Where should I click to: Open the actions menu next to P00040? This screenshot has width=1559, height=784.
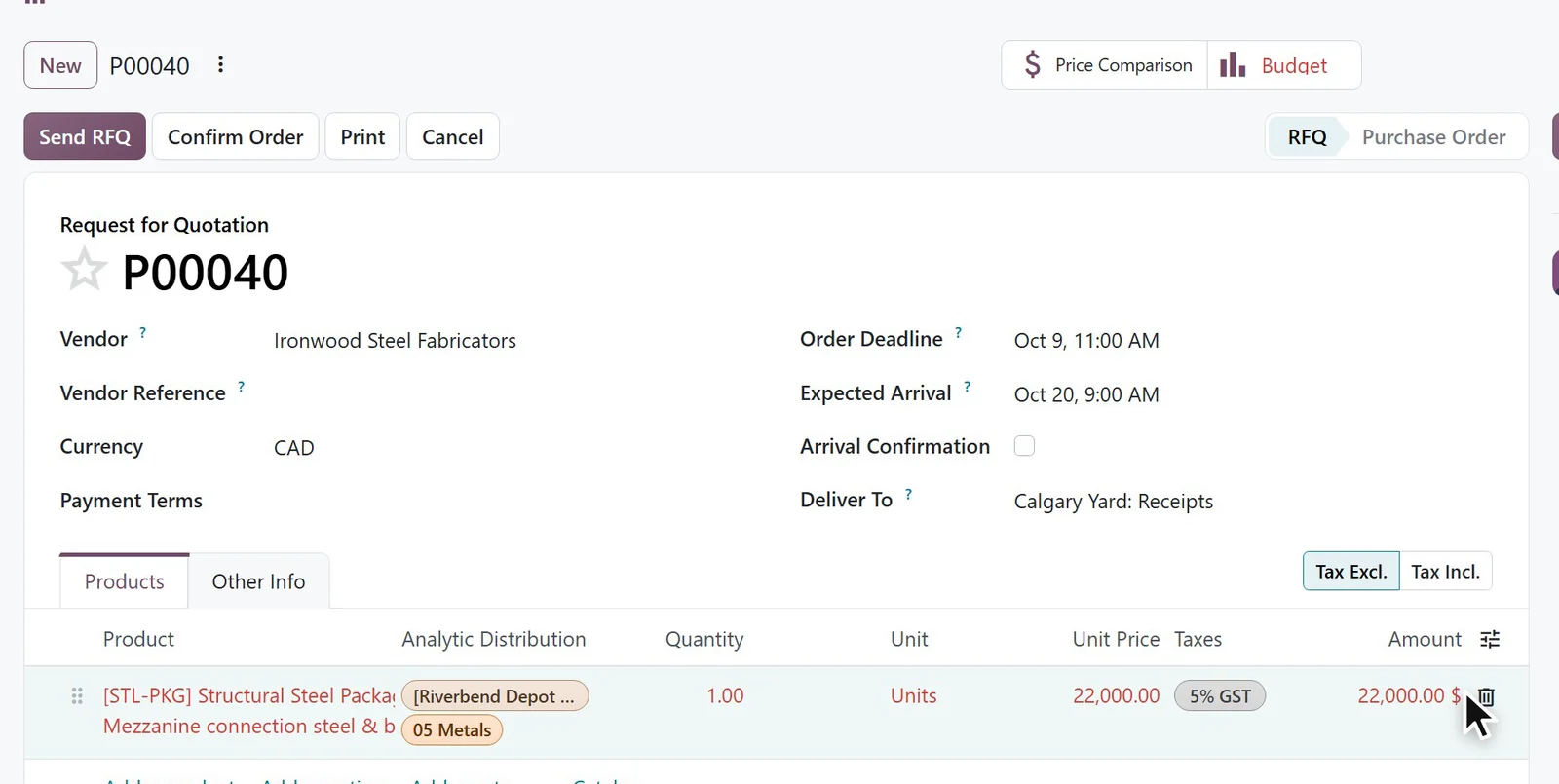click(x=221, y=65)
